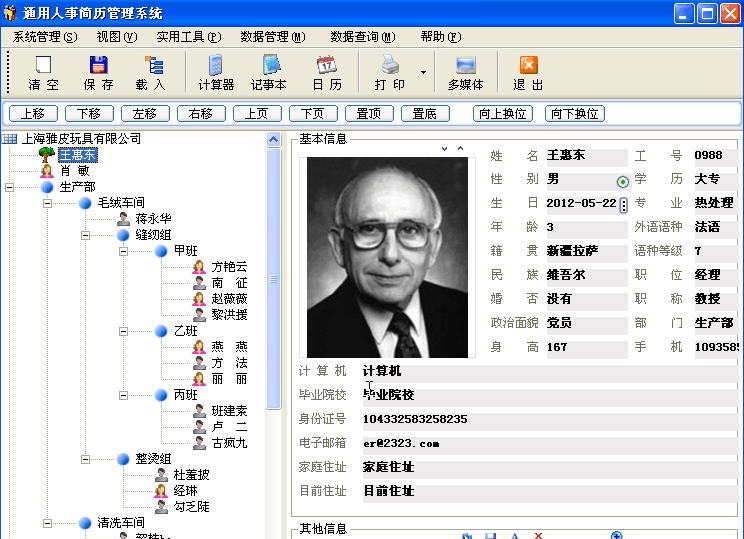This screenshot has height=539, width=744.
Task: Collapse the 丙班 tree node
Action: [123, 395]
